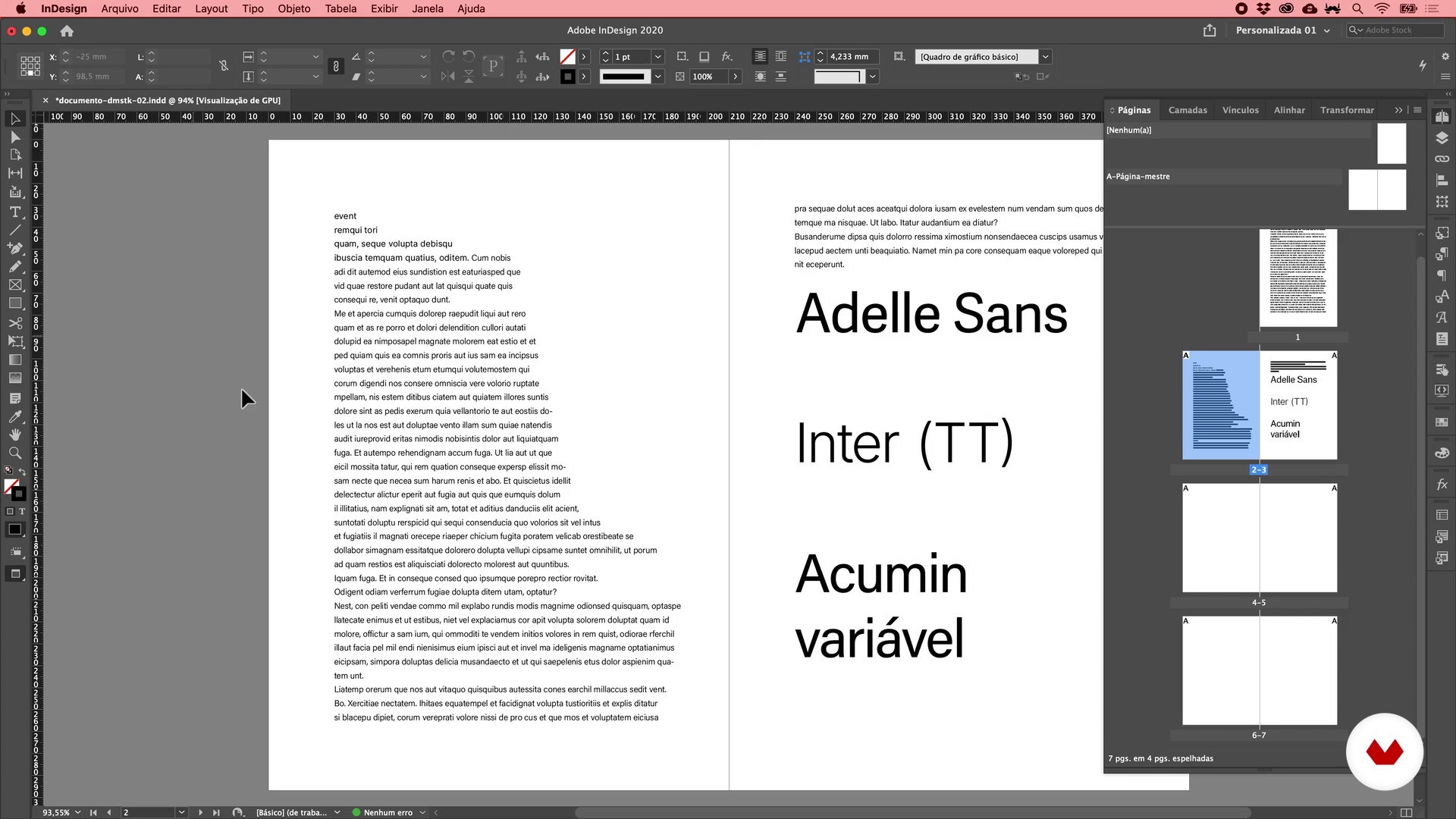This screenshot has height=819, width=1456.
Task: Click the rotate 90° clockwise icon
Action: tap(448, 57)
